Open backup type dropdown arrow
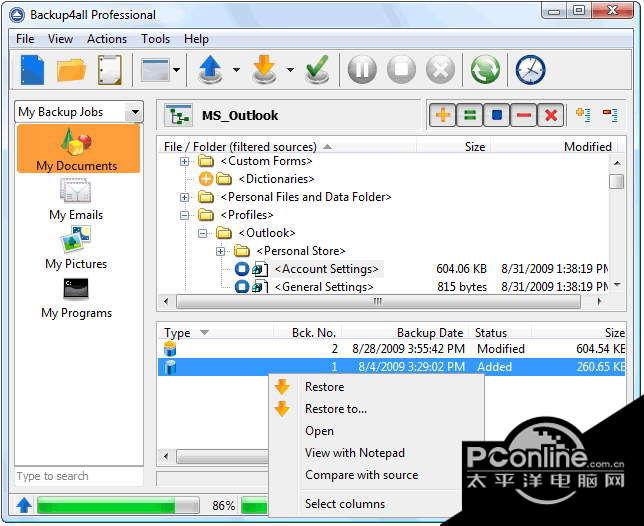Image resolution: width=644 pixels, height=526 pixels. [x=237, y=70]
